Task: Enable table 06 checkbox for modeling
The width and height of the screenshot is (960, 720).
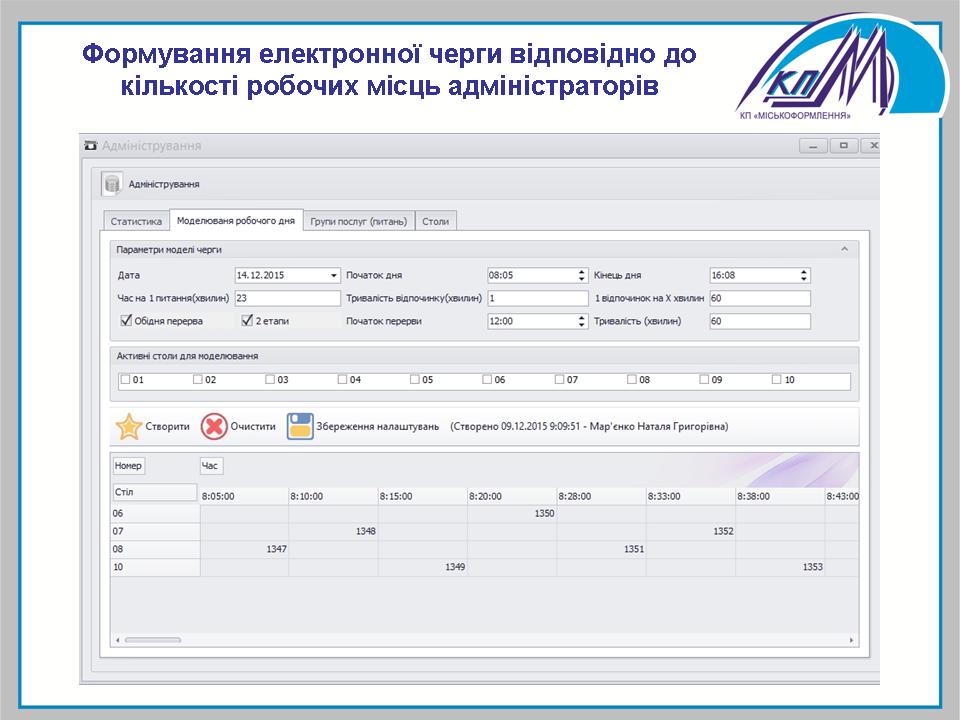Action: (x=487, y=380)
